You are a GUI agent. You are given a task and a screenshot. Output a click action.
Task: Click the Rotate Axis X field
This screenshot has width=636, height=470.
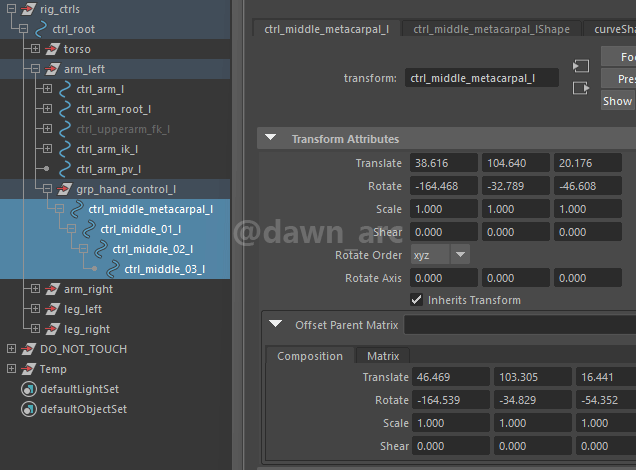[x=443, y=278]
